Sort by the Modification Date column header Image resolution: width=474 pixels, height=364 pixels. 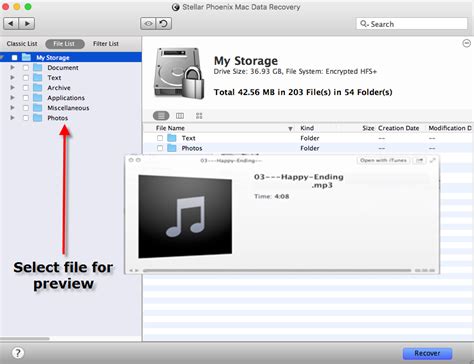click(450, 128)
